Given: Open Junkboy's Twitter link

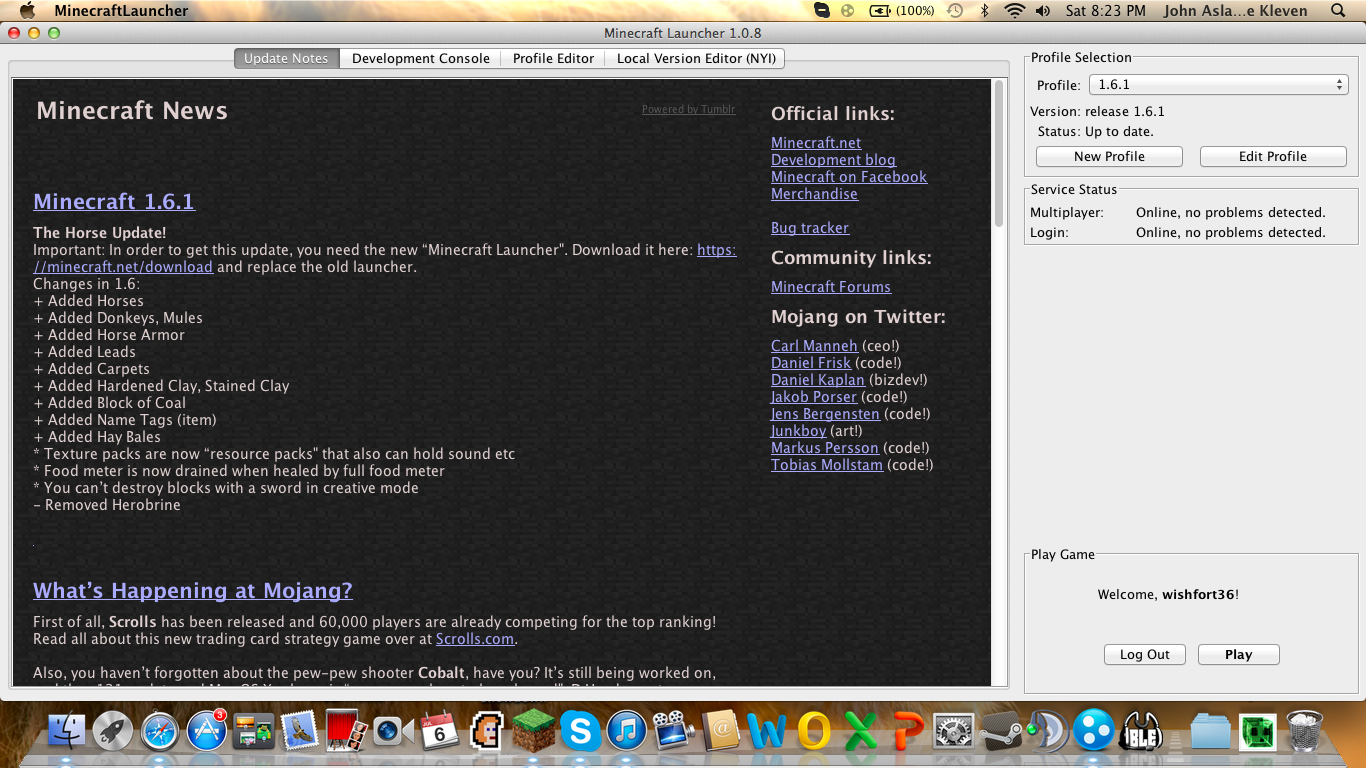Looking at the screenshot, I should pos(798,431).
